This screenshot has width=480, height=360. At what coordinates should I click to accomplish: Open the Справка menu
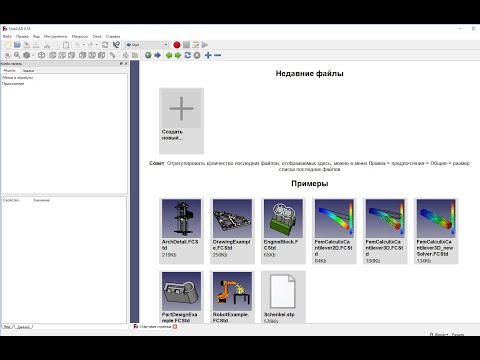coord(113,36)
